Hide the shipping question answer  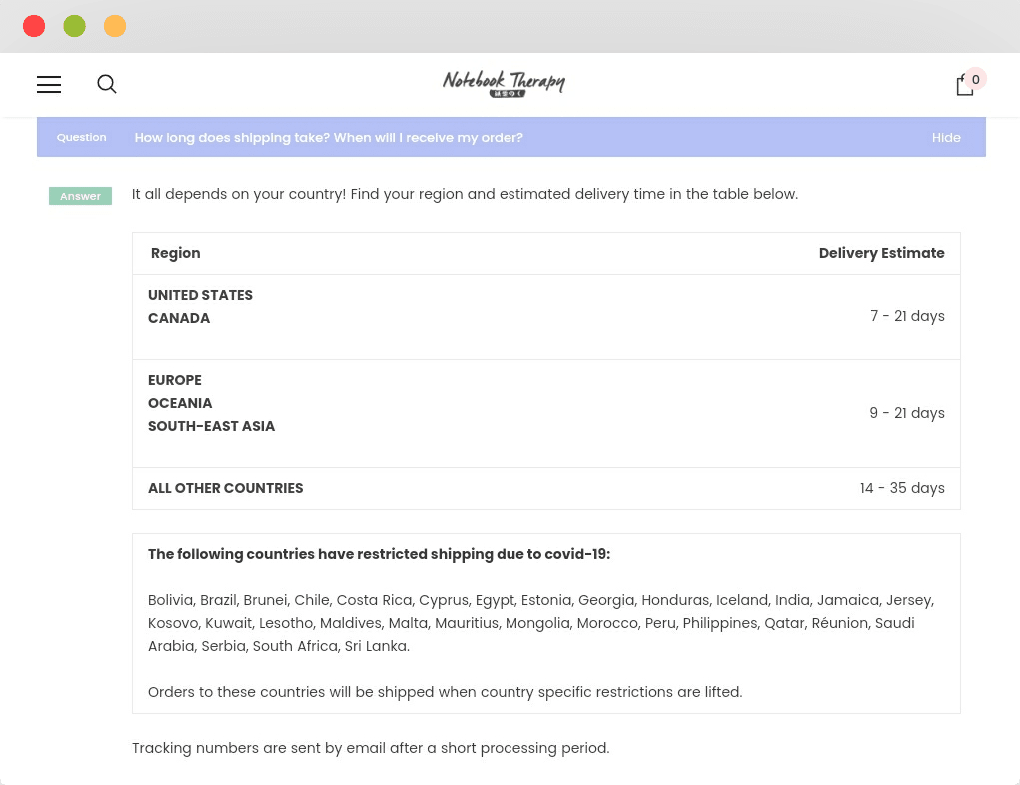946,138
